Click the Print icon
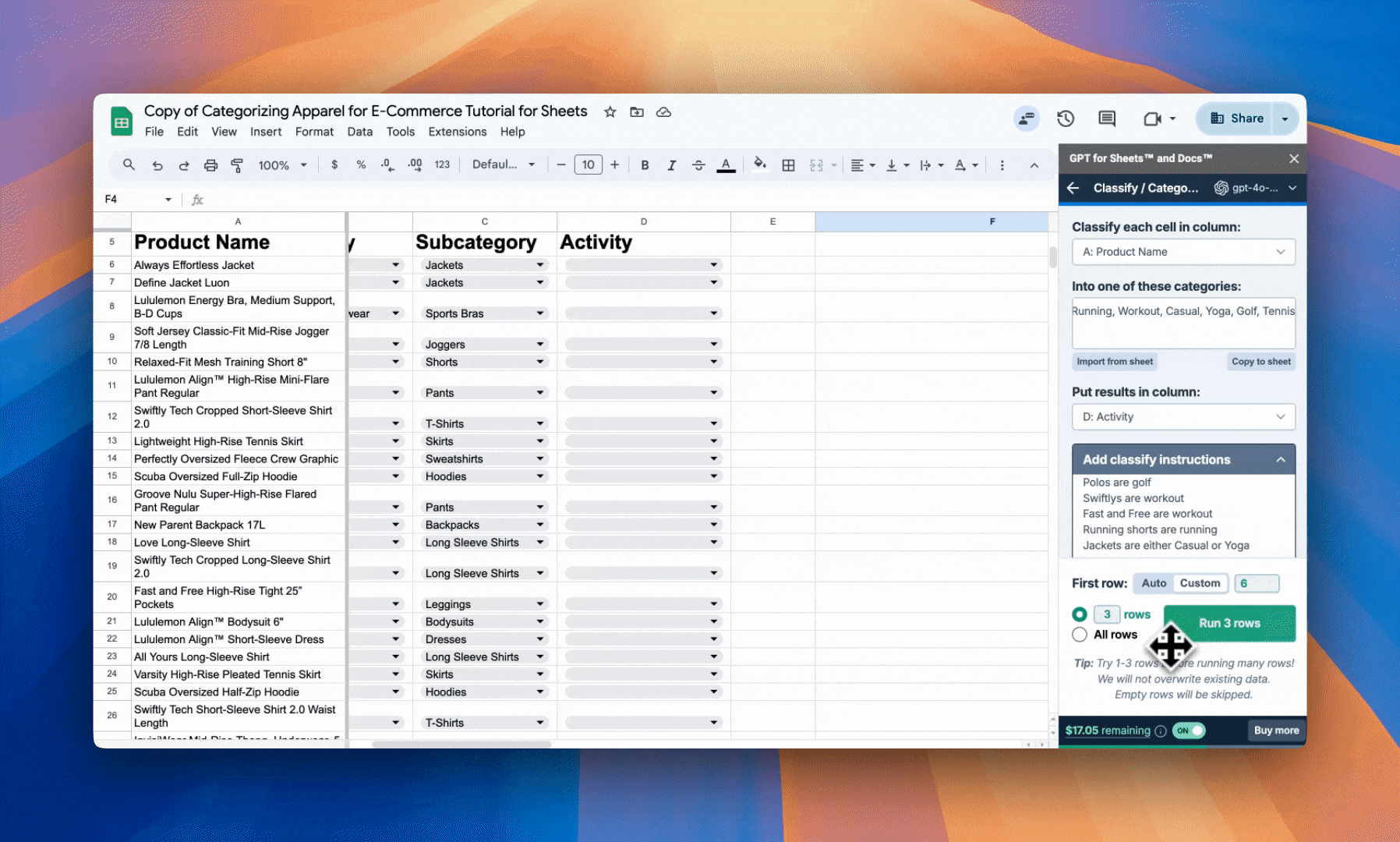The width and height of the screenshot is (1400, 842). pos(210,165)
